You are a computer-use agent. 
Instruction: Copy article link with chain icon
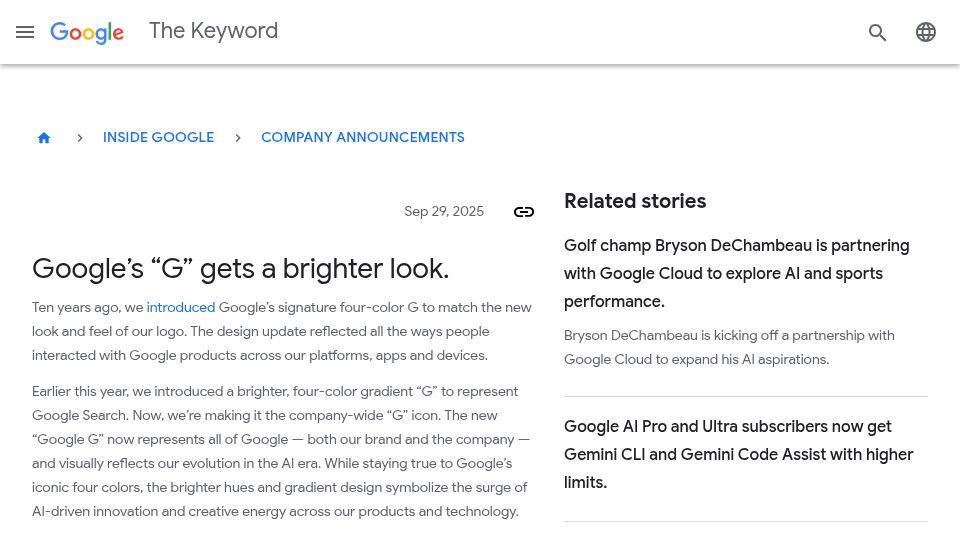pyautogui.click(x=524, y=212)
